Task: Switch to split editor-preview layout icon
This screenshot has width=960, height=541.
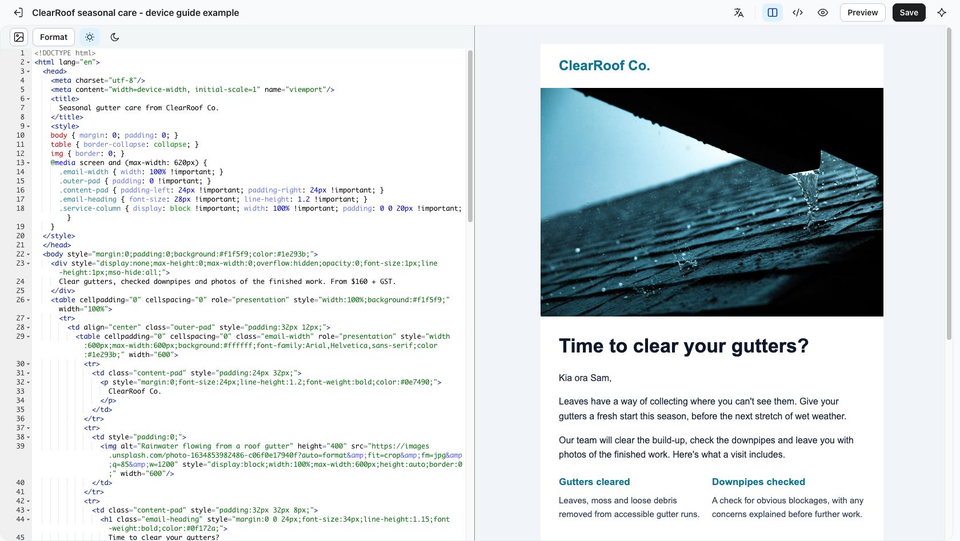Action: click(x=773, y=12)
